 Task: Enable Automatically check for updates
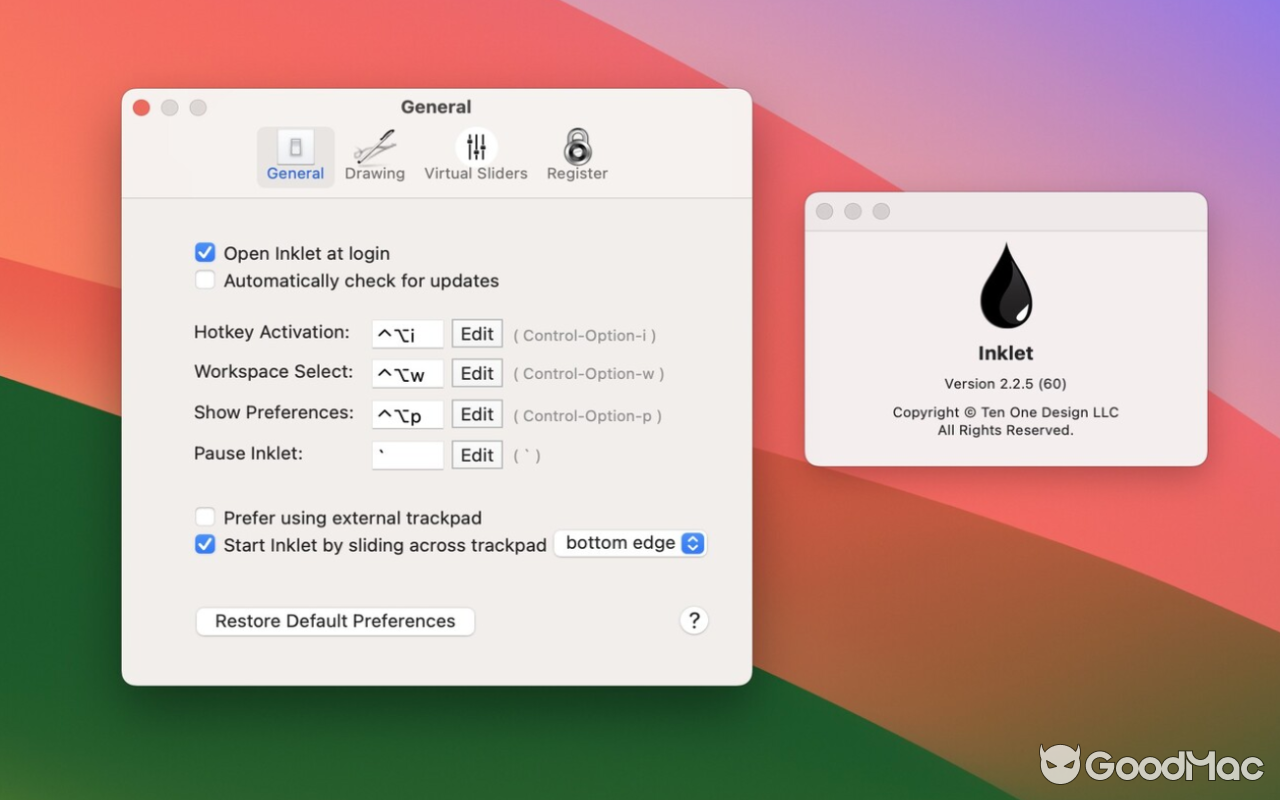[205, 280]
